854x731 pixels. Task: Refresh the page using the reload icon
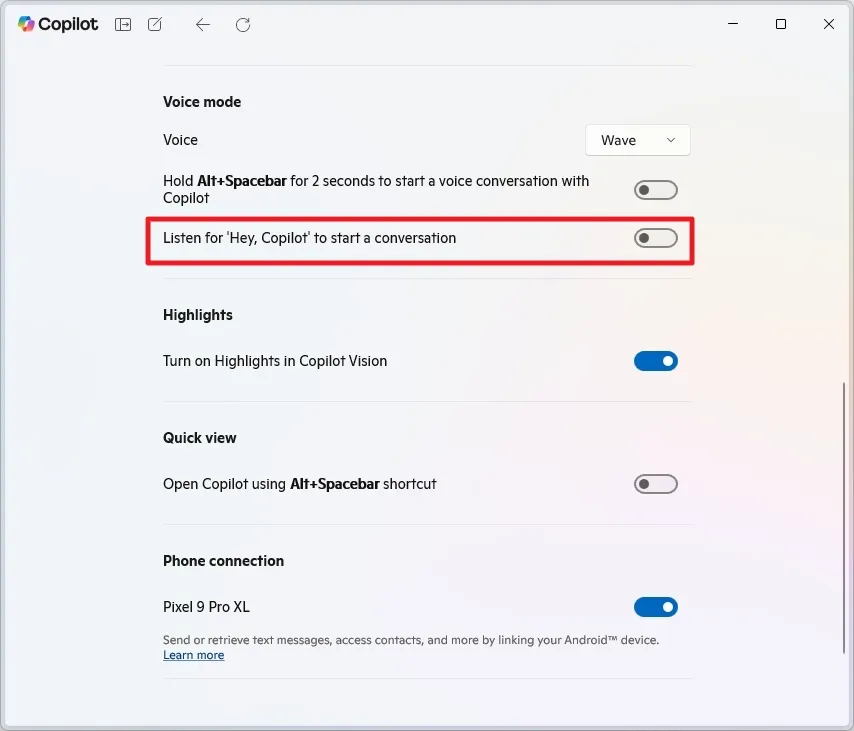[242, 24]
